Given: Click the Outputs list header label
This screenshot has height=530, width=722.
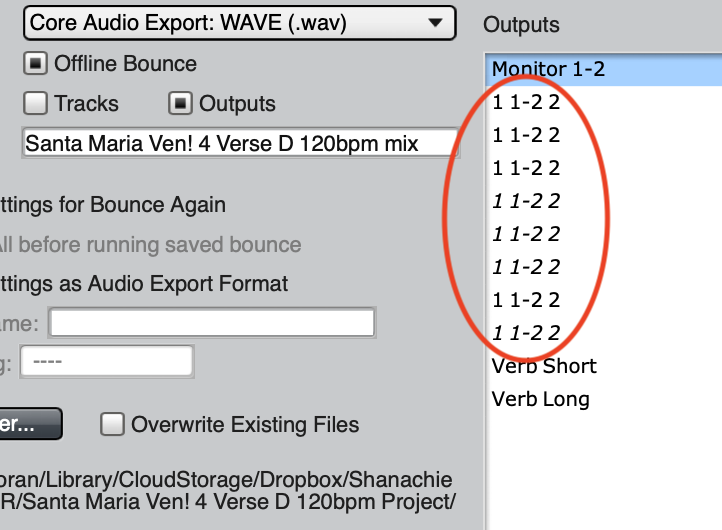Looking at the screenshot, I should tap(521, 25).
